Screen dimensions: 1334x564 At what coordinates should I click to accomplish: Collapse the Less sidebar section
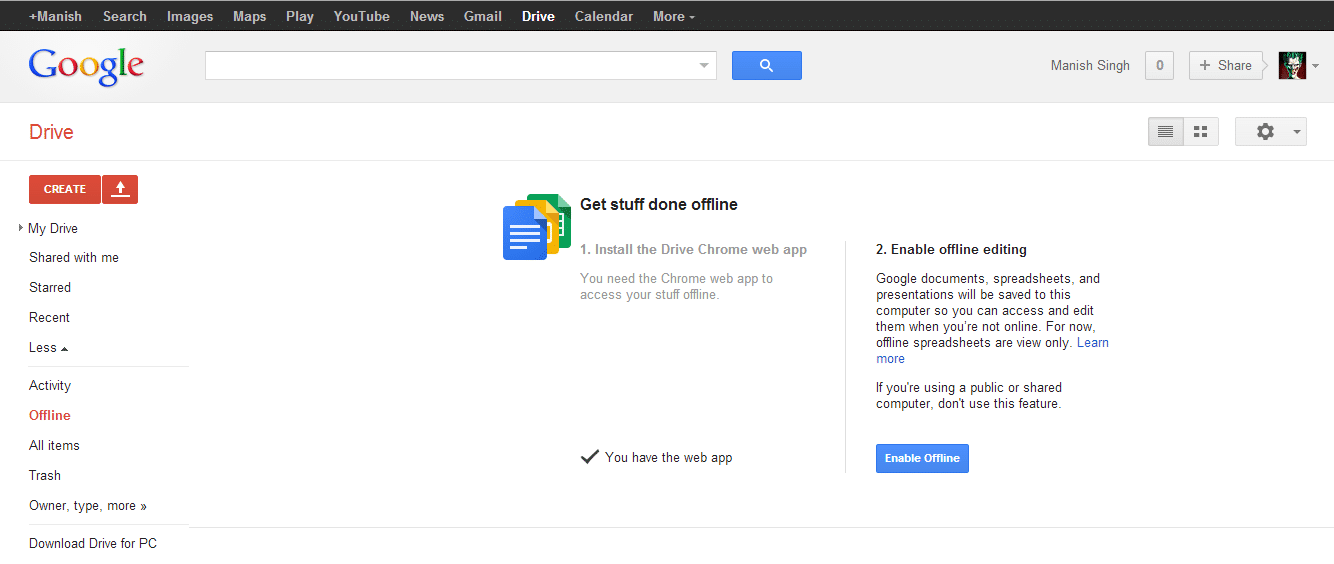(48, 348)
